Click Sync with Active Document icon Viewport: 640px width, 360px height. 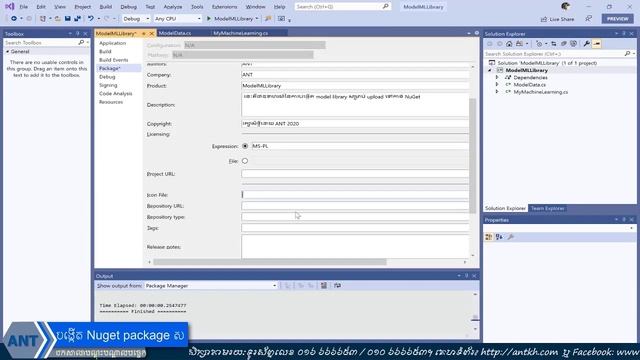tap(553, 44)
